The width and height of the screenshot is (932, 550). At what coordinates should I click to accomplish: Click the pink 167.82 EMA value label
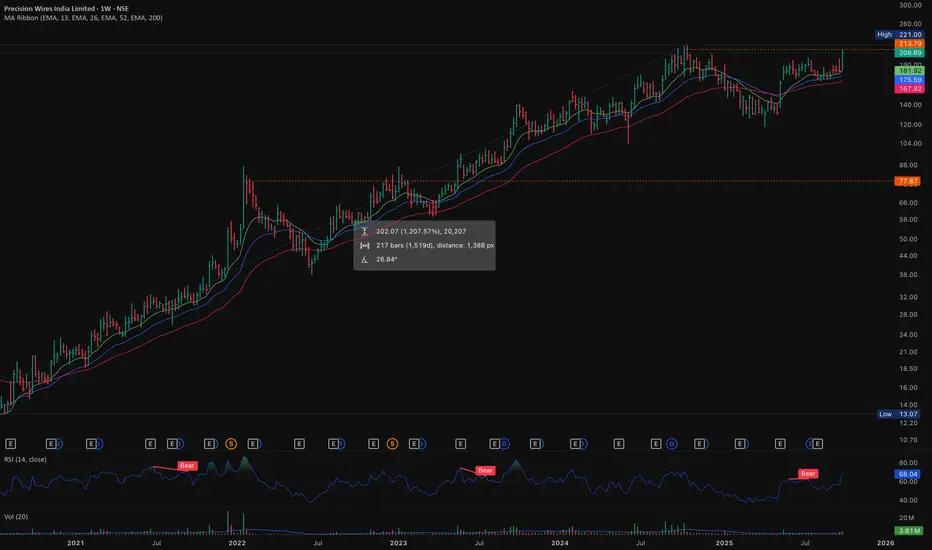pos(909,89)
